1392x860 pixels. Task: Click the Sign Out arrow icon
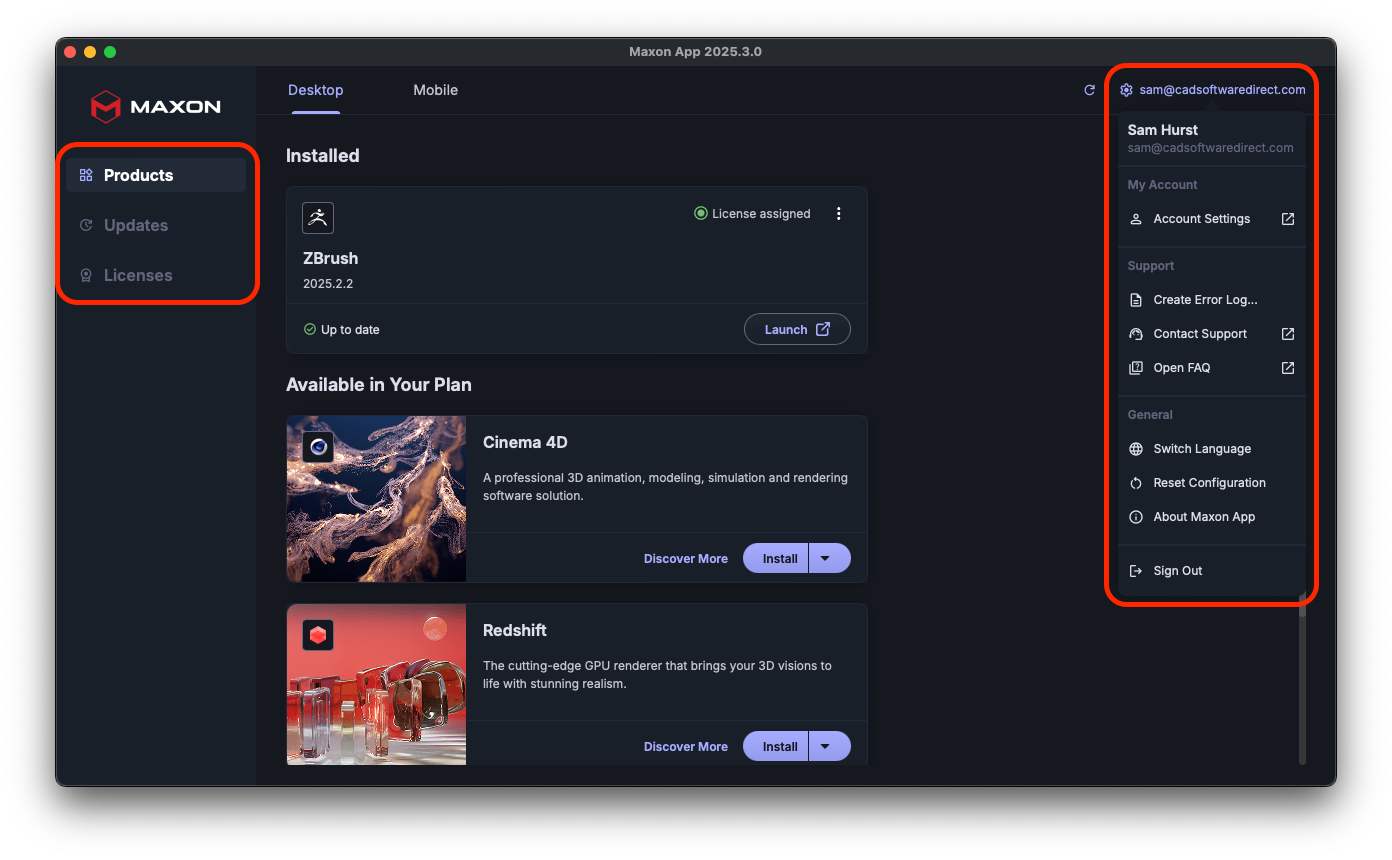click(1135, 571)
